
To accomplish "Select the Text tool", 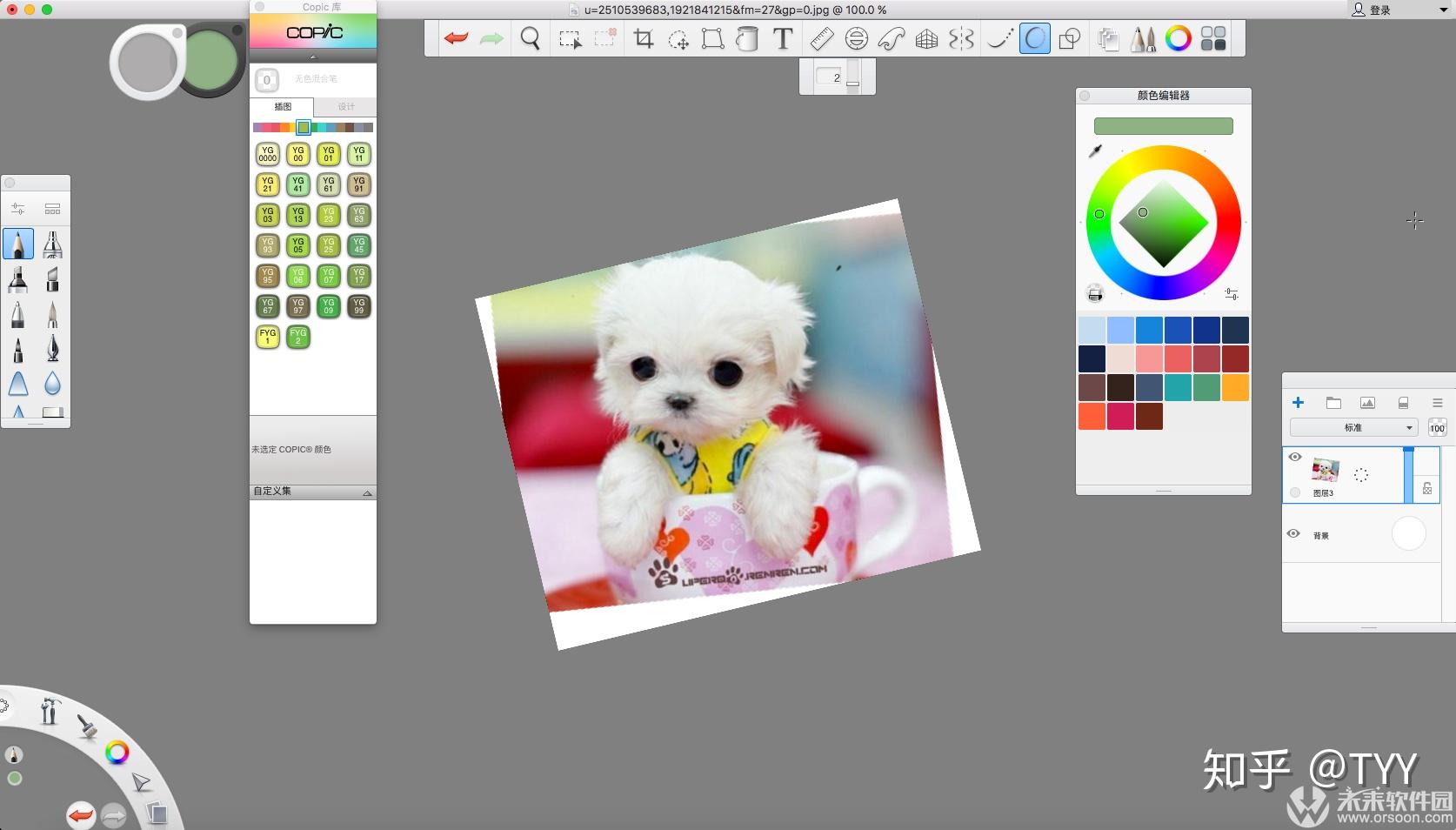I will [783, 39].
